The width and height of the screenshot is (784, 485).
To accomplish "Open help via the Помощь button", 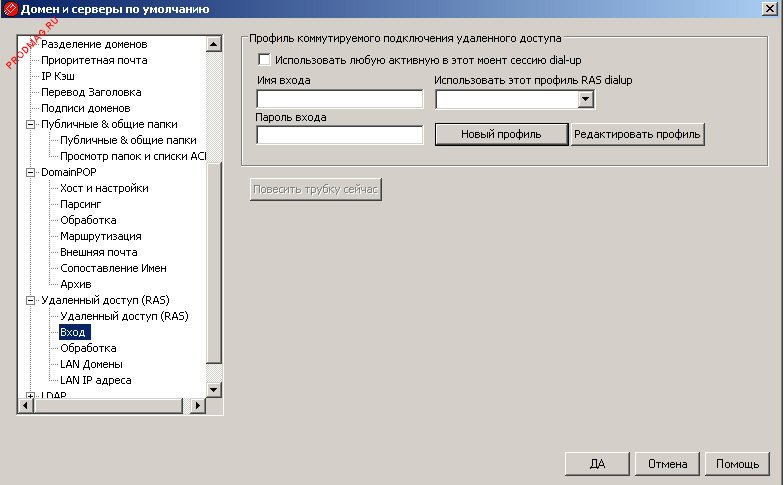I will [x=738, y=464].
